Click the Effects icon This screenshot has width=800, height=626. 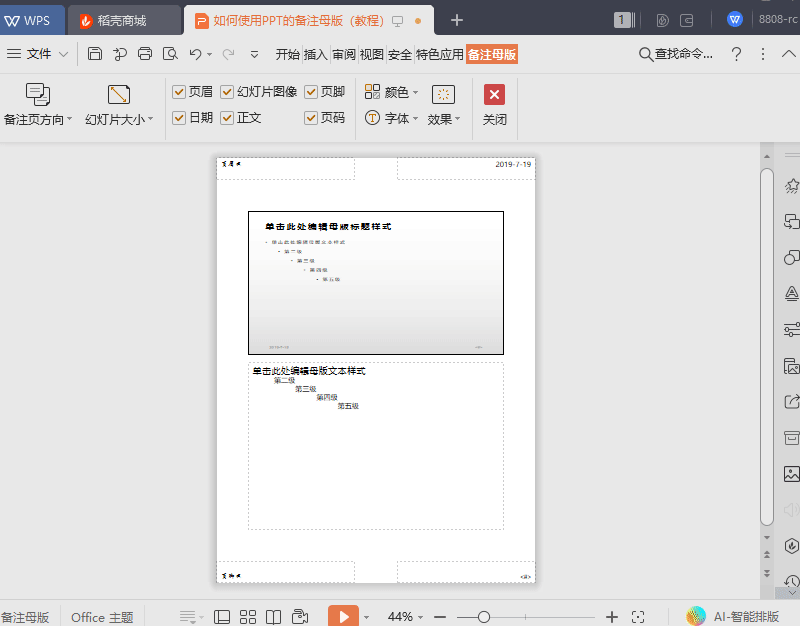(x=443, y=94)
